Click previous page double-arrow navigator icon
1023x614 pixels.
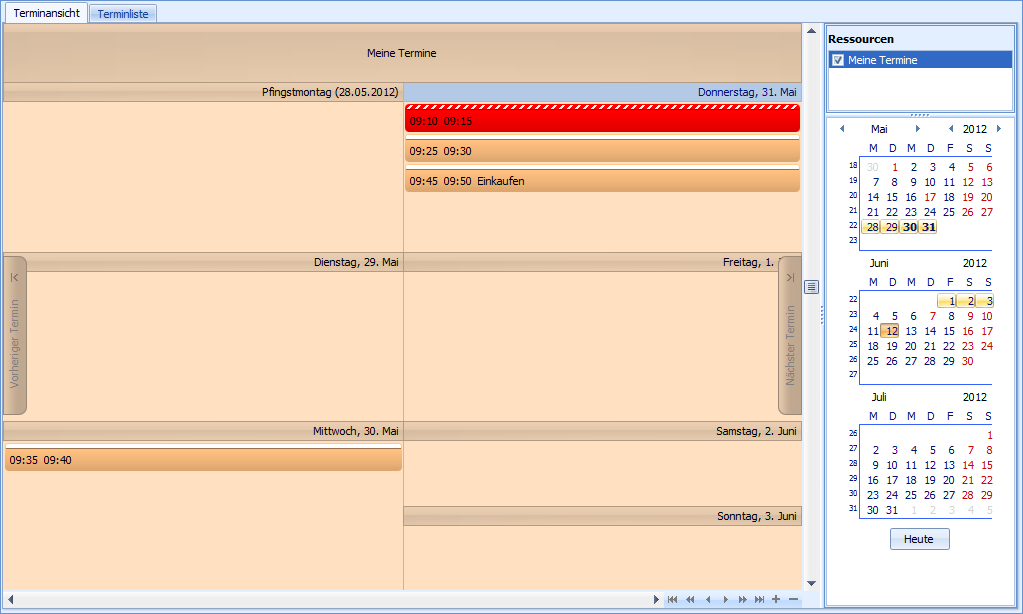[x=690, y=599]
